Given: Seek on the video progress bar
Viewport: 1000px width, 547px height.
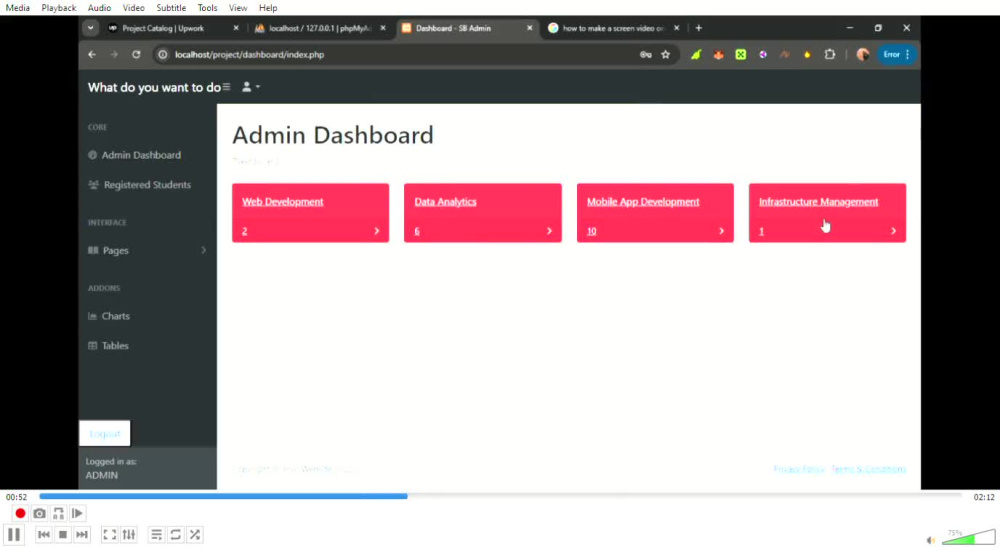Looking at the screenshot, I should tap(500, 496).
